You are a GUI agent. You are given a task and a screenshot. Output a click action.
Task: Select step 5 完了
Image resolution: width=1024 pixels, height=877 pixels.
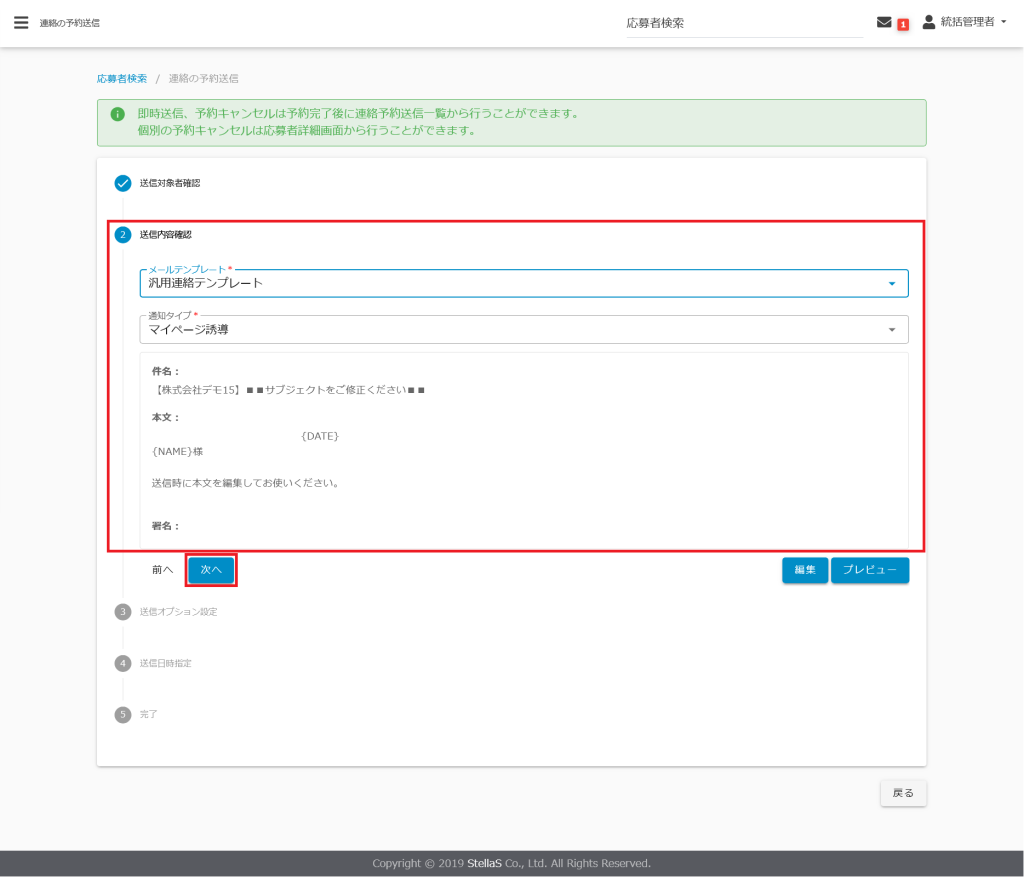(x=123, y=714)
